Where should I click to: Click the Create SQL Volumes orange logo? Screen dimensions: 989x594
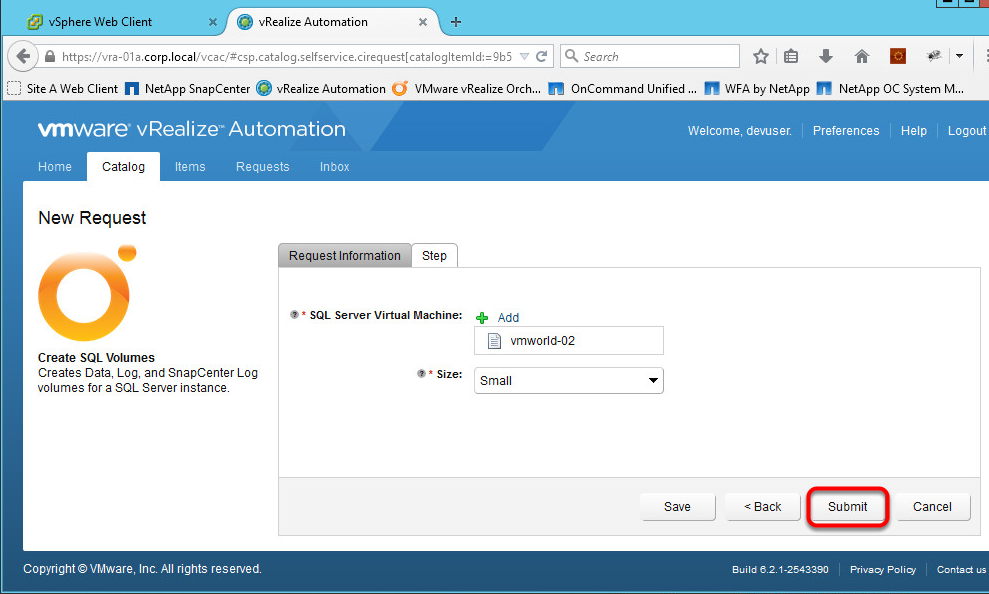[86, 293]
